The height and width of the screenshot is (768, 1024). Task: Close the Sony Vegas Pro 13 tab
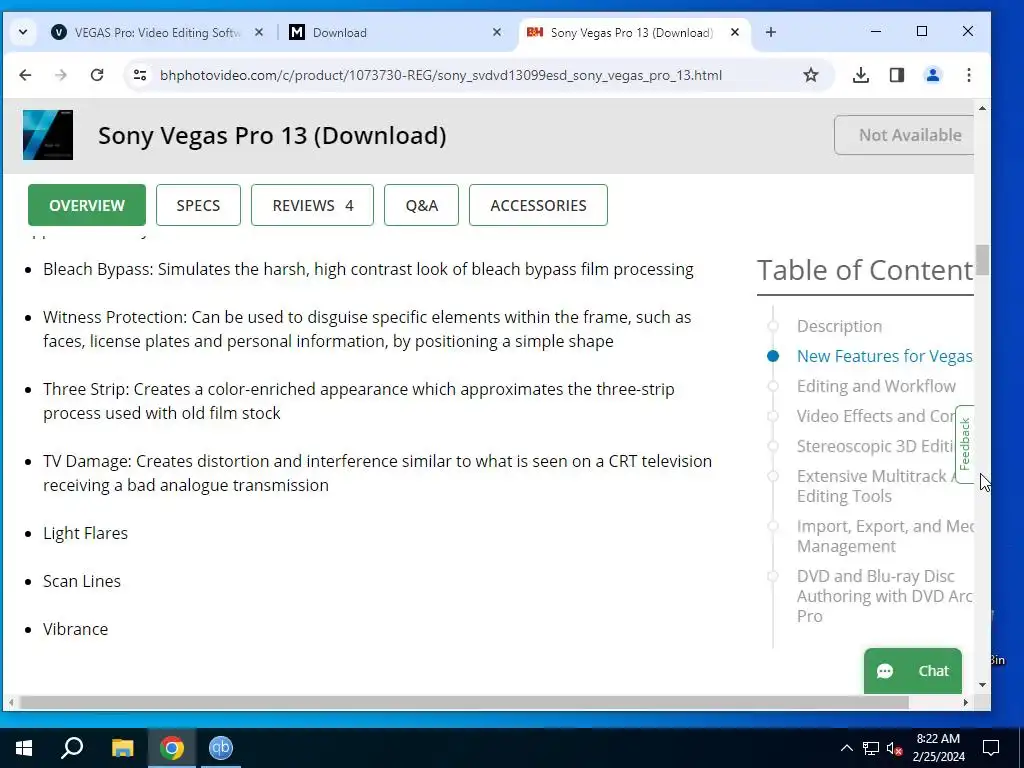(x=735, y=32)
